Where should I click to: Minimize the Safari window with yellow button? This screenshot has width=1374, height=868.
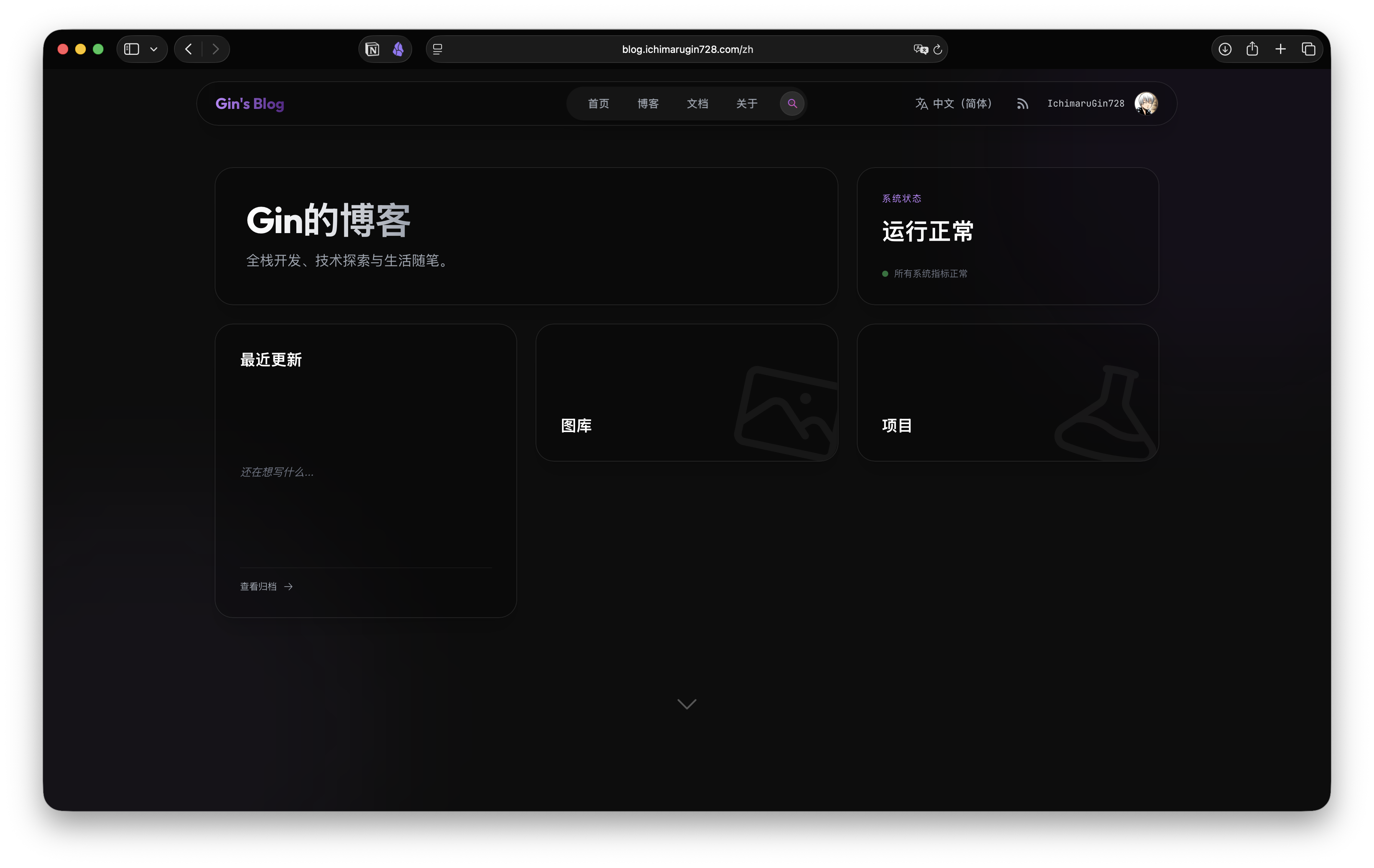coord(81,49)
